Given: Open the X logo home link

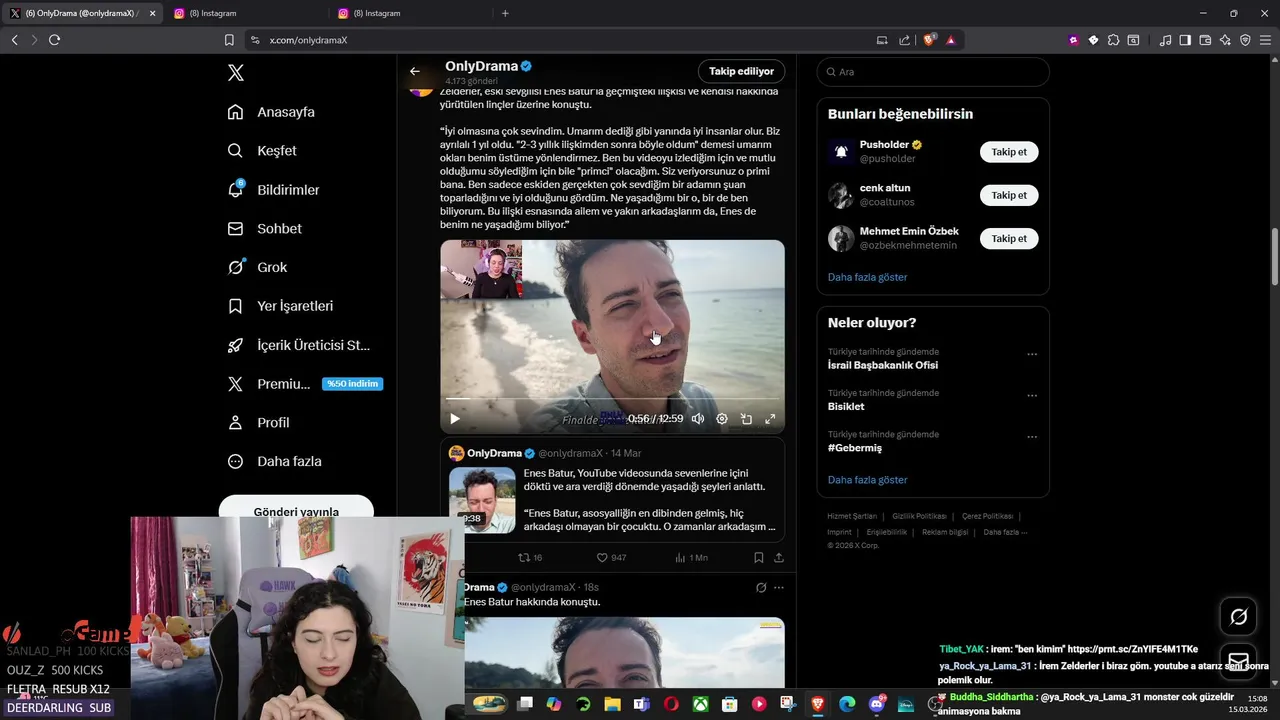Looking at the screenshot, I should point(235,73).
